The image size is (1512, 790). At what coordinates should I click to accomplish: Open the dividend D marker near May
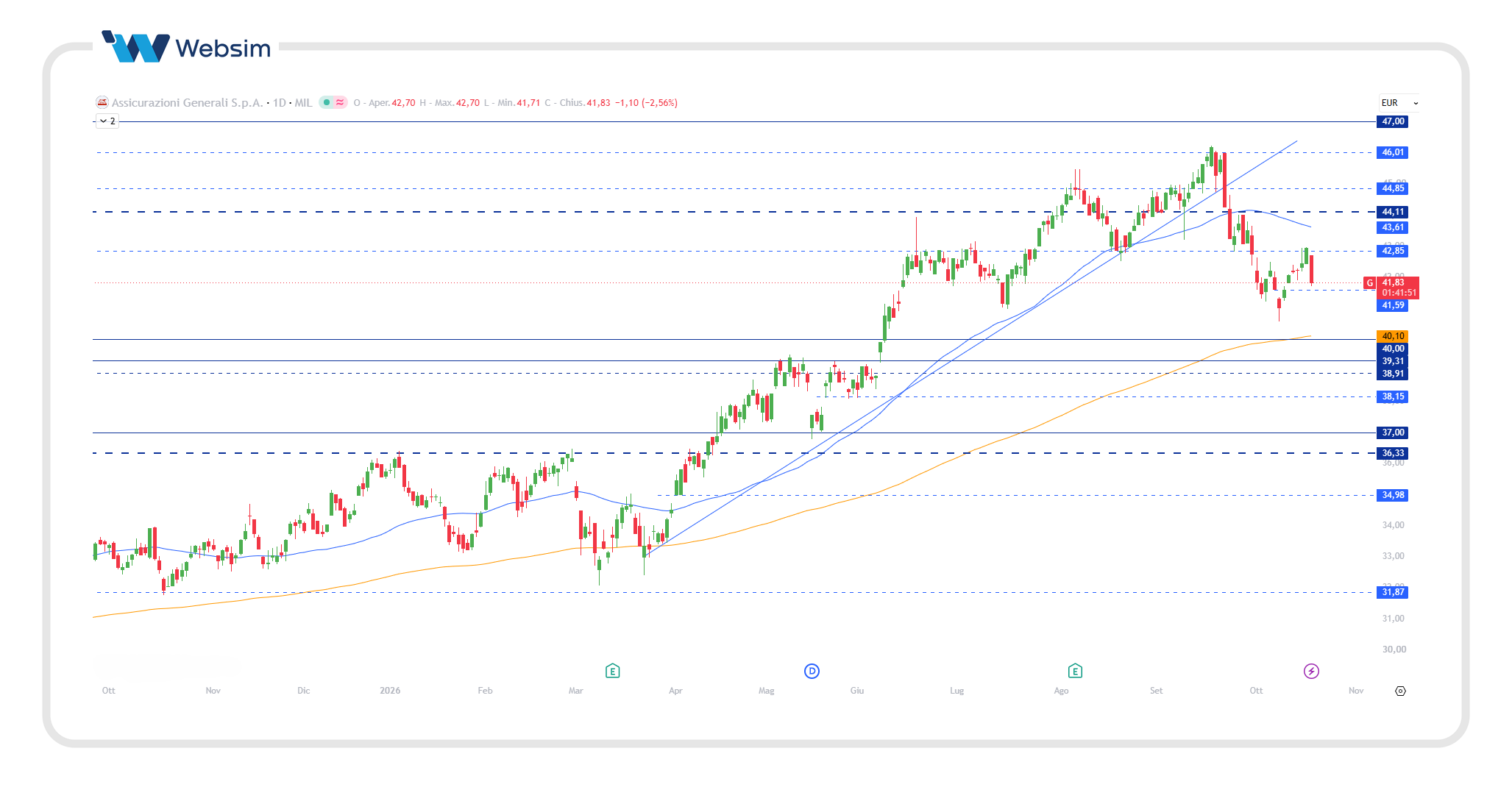[x=812, y=671]
